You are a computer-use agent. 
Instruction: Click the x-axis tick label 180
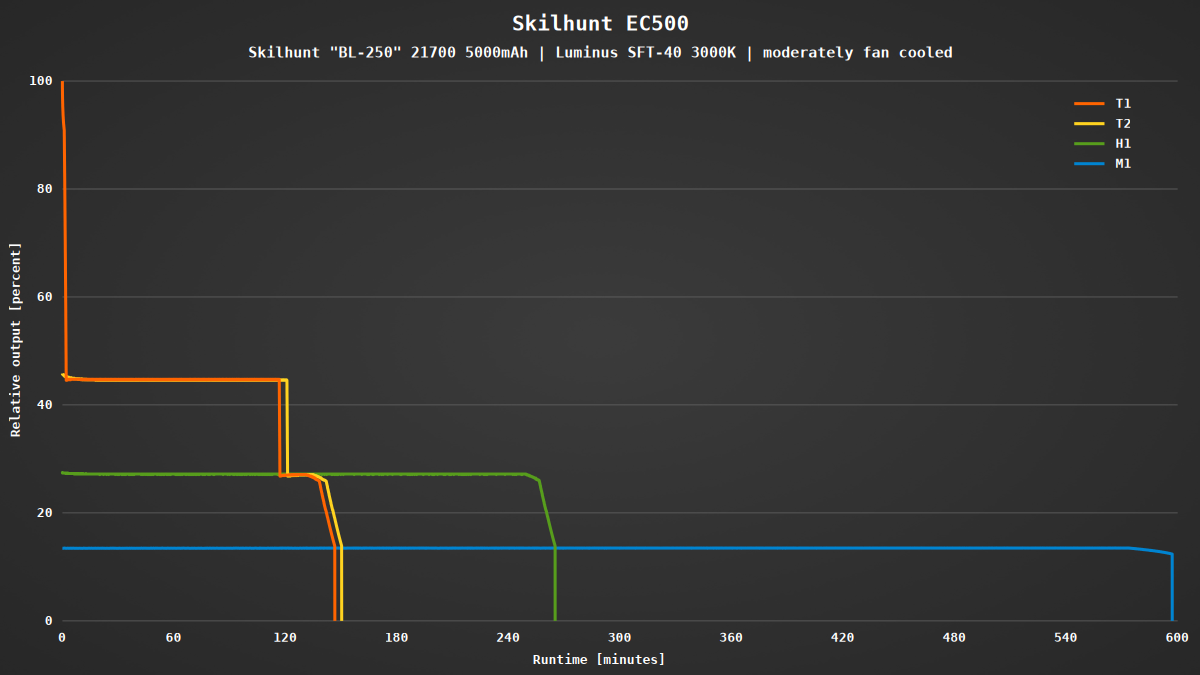(x=396, y=638)
